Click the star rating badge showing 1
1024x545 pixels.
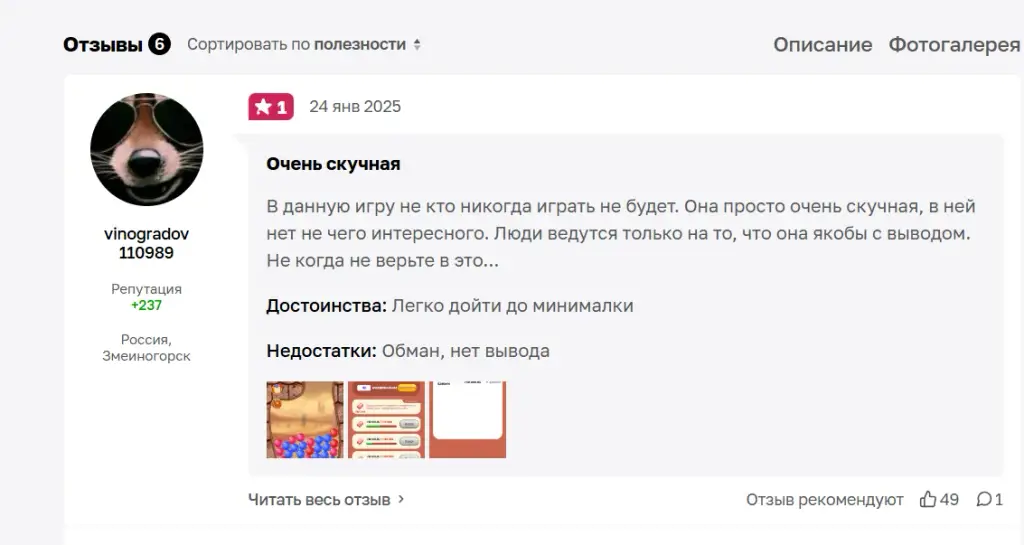271,106
